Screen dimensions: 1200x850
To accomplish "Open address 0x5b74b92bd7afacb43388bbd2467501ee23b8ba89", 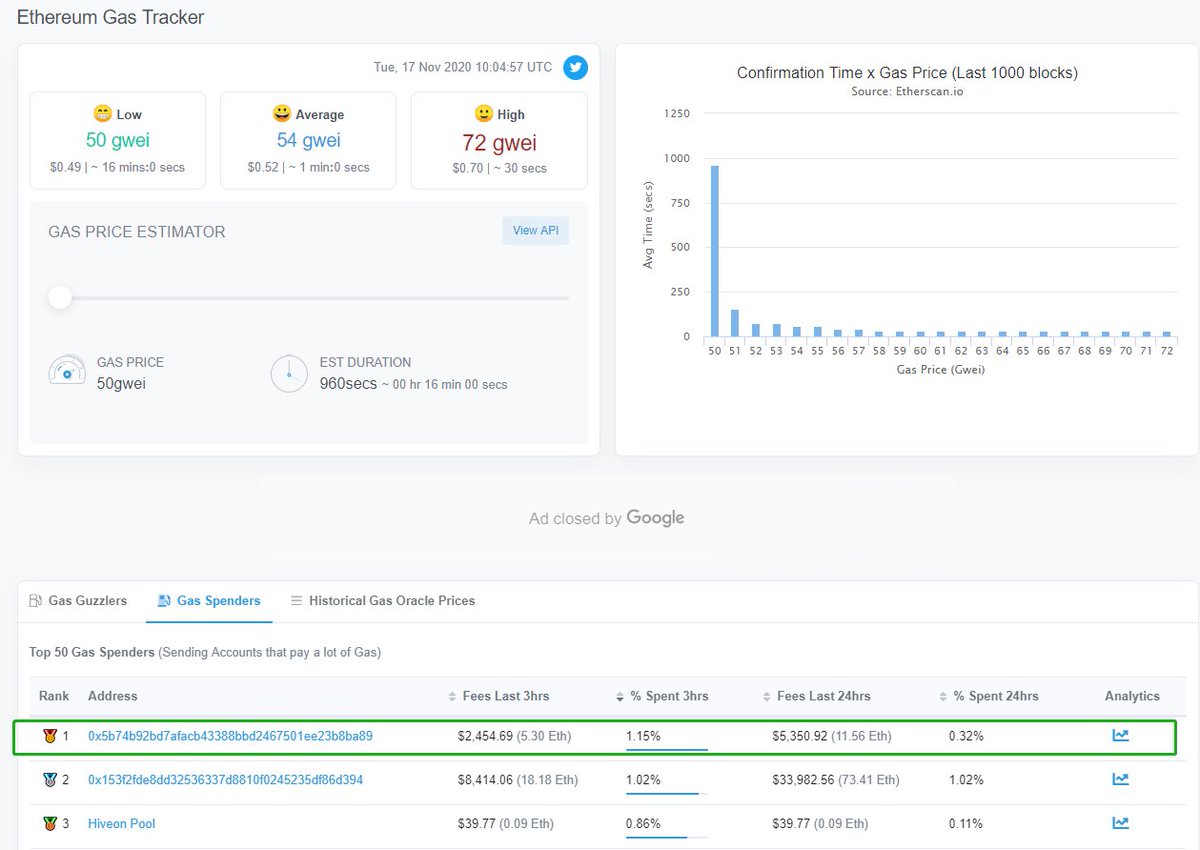I will coord(230,736).
